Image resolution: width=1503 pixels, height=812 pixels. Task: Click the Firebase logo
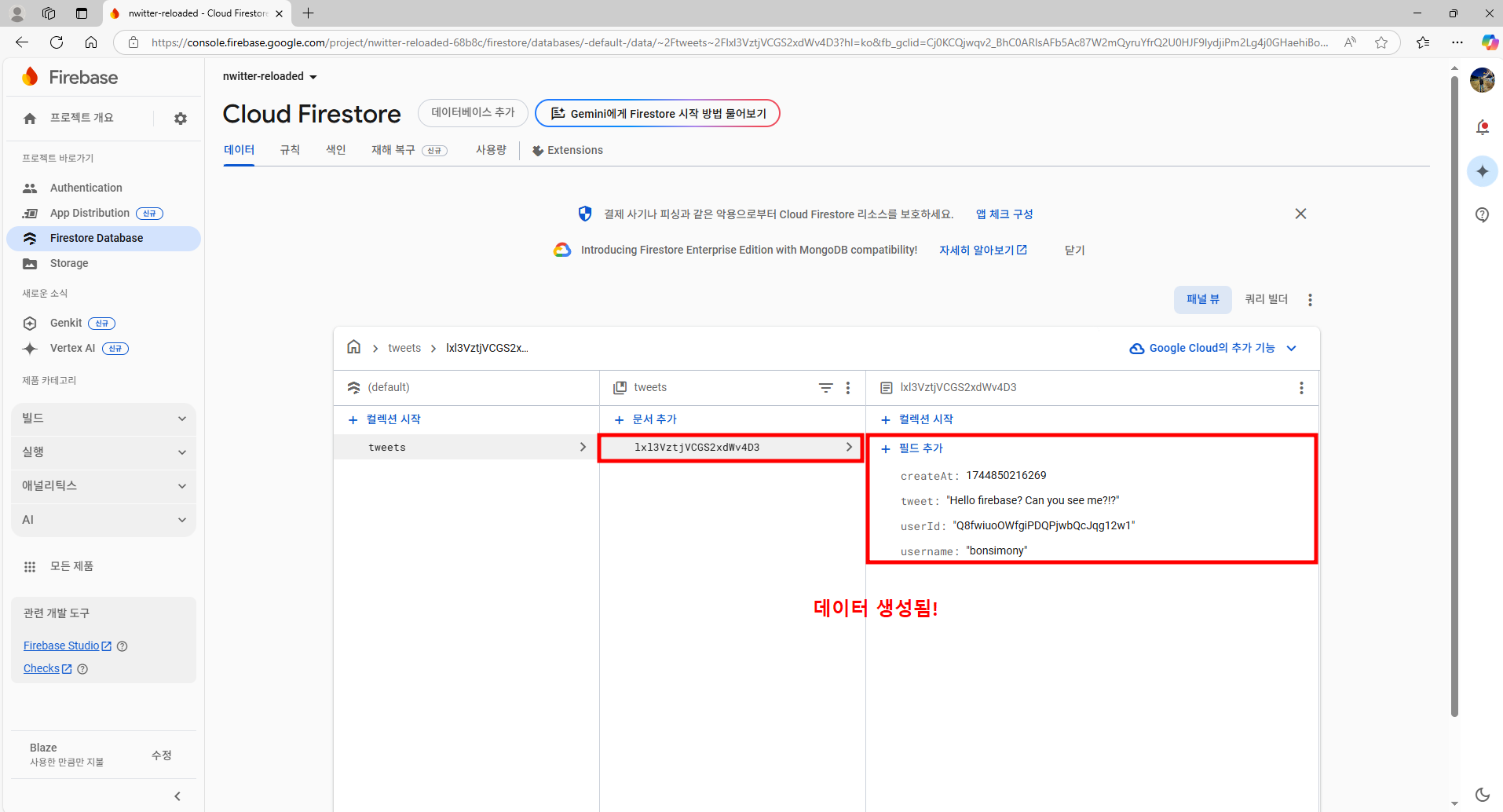point(70,77)
